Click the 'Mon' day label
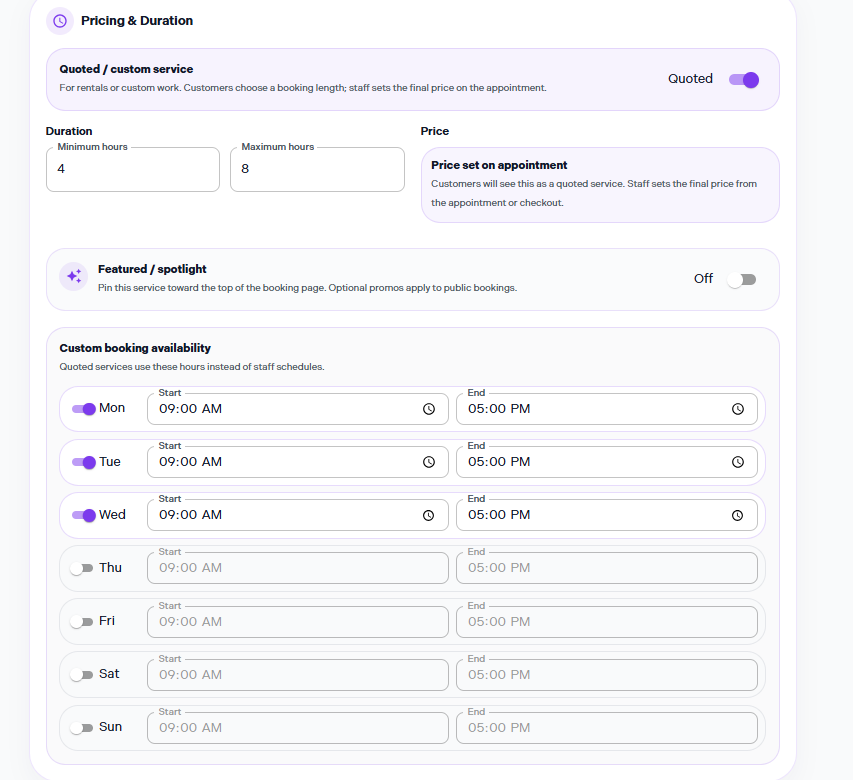This screenshot has width=853, height=780. coord(112,408)
